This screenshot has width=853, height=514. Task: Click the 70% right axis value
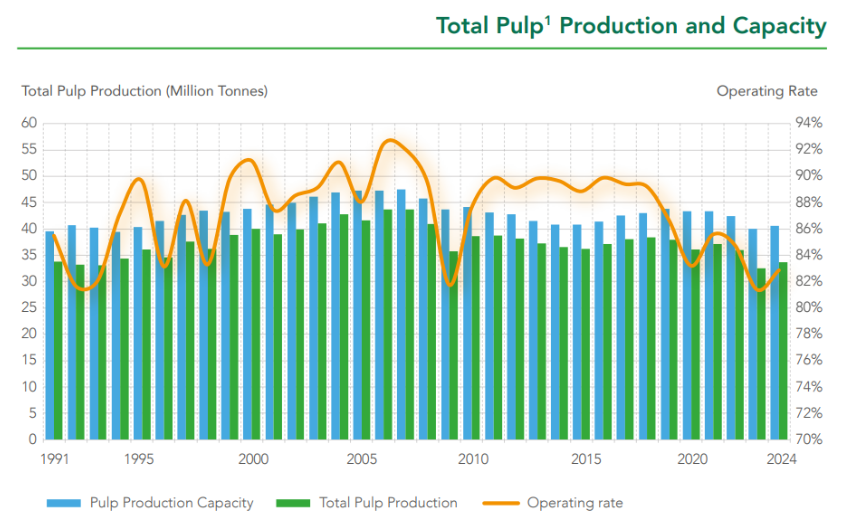[x=809, y=439]
